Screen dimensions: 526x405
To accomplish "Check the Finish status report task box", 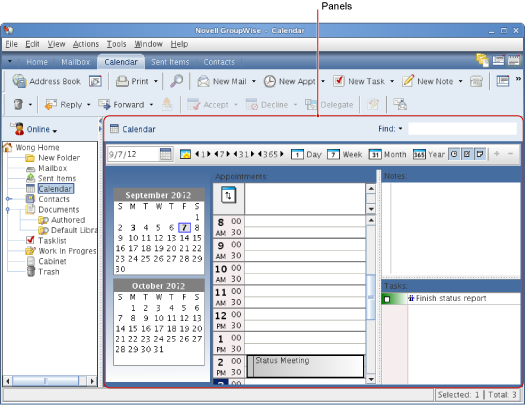I will (387, 299).
